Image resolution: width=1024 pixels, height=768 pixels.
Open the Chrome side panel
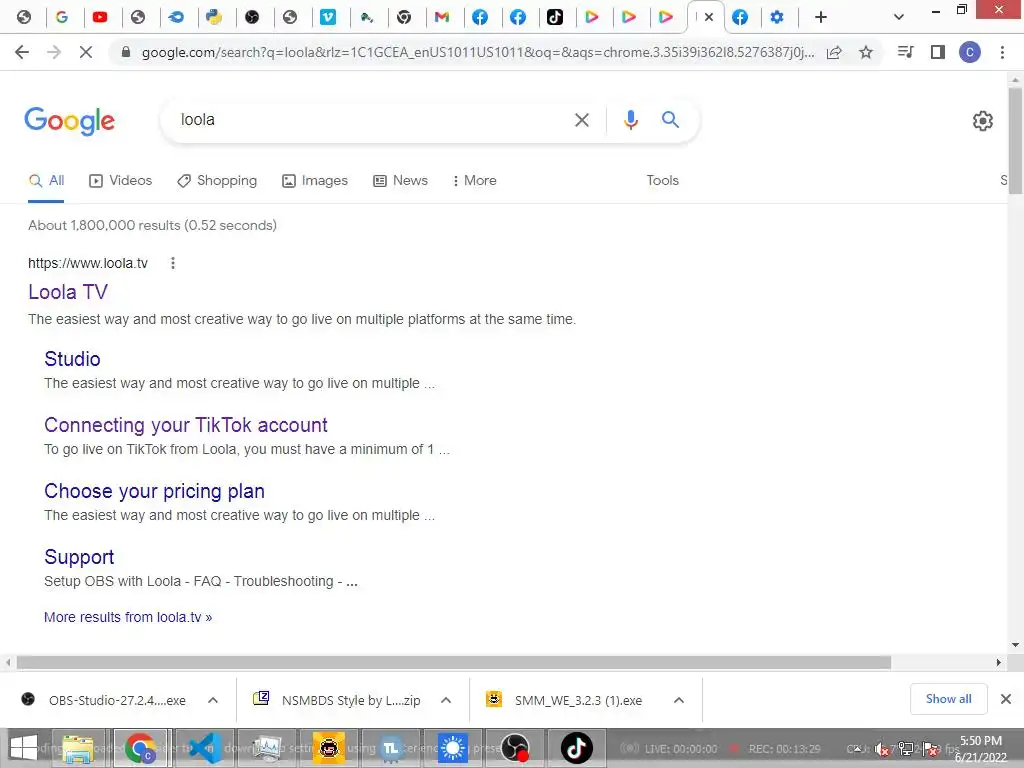click(938, 52)
